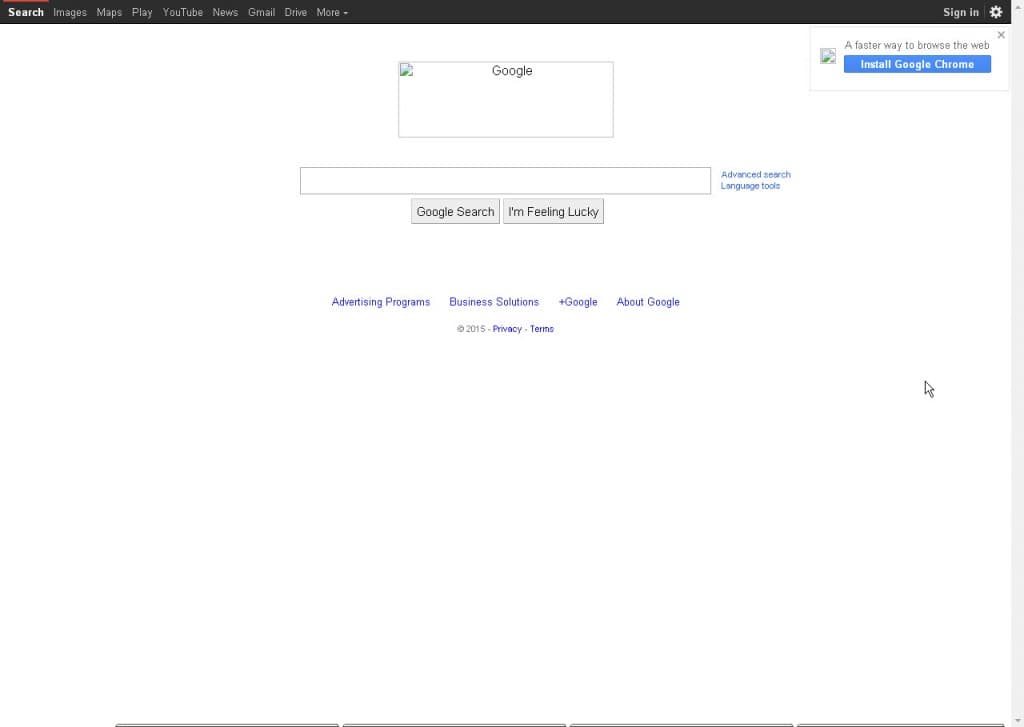Close the Chrome promo popup
1024x727 pixels.
click(x=1001, y=35)
